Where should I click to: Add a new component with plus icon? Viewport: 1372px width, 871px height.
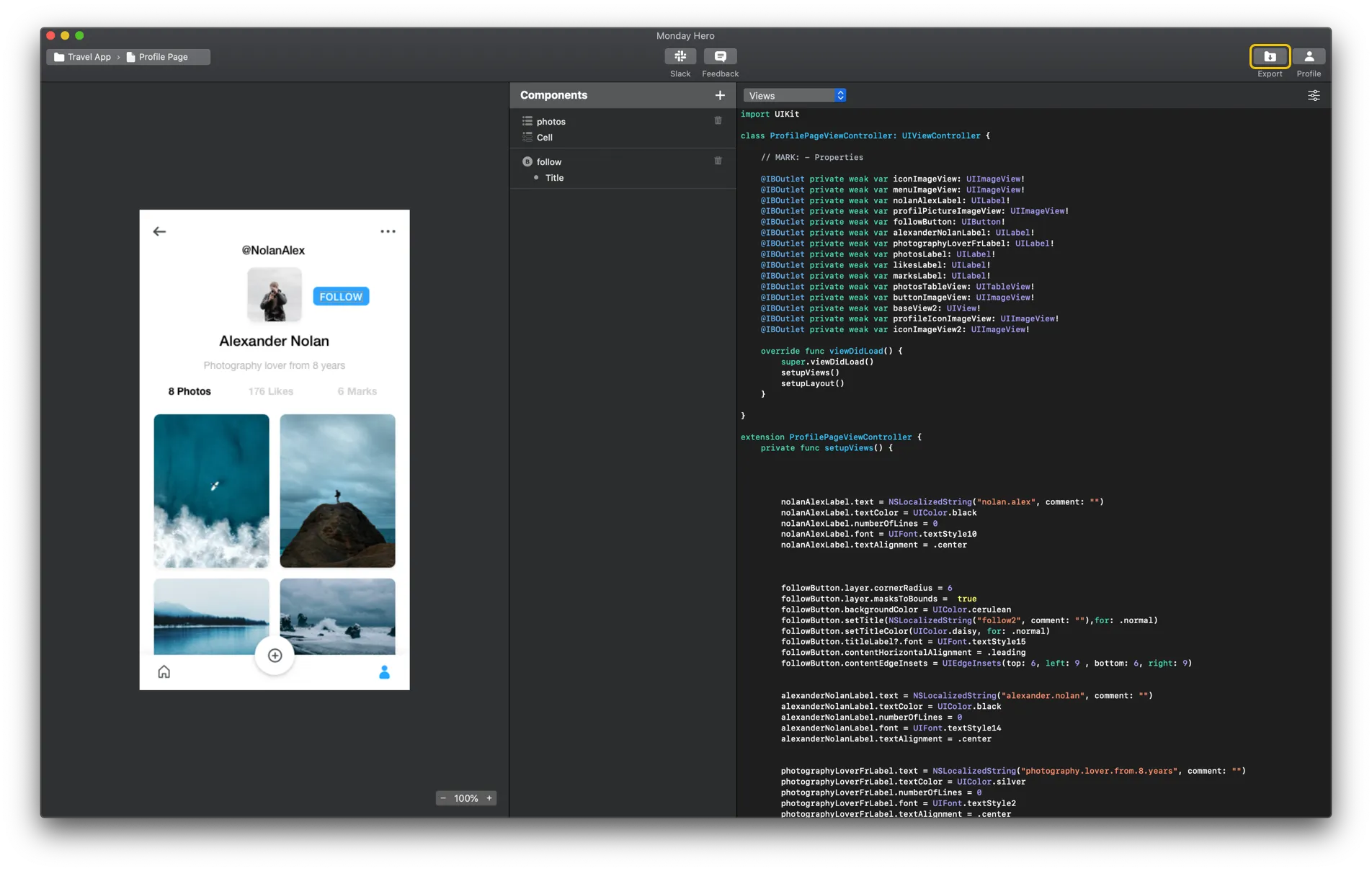click(719, 95)
